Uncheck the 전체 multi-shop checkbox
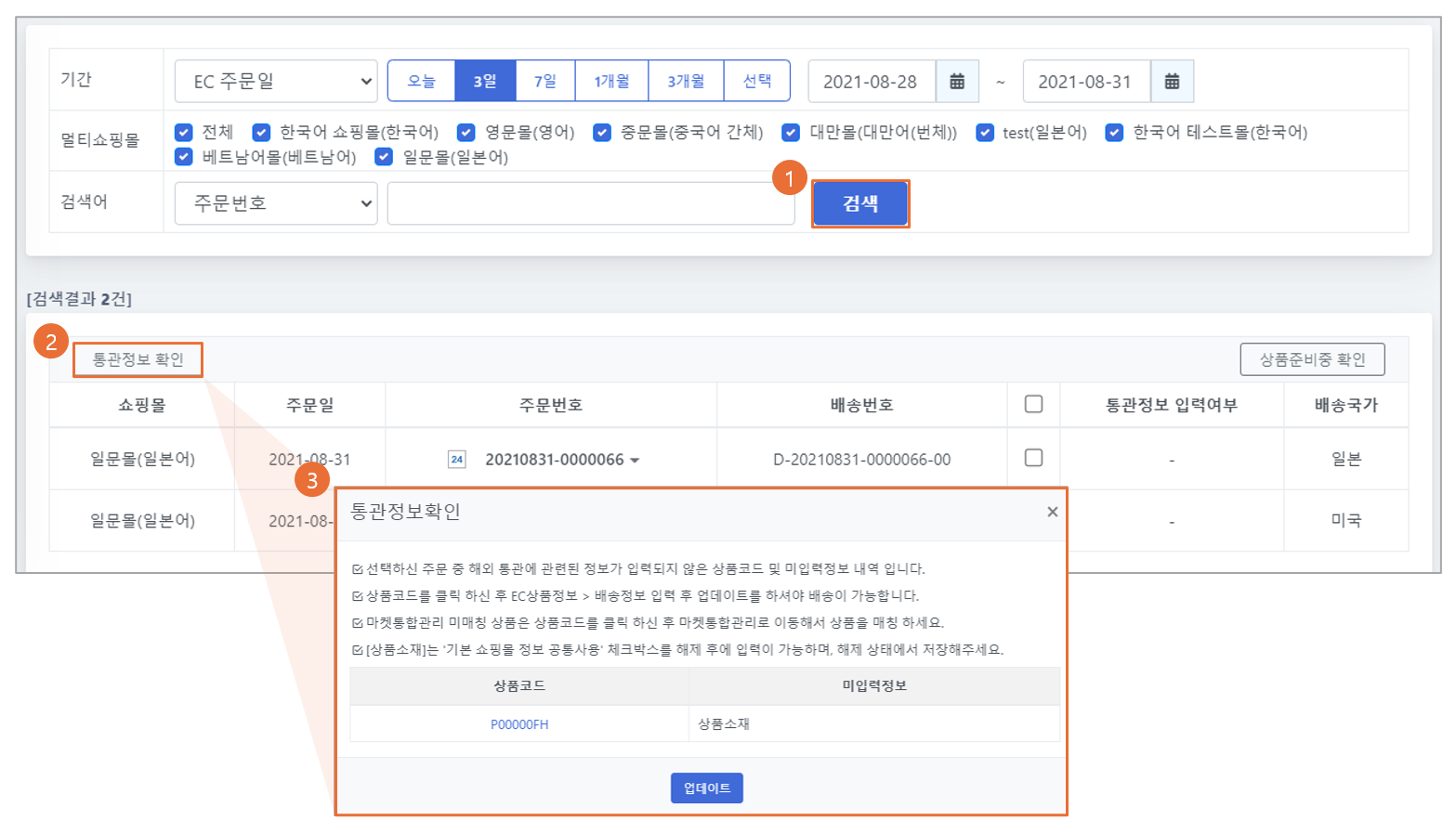1456x833 pixels. (x=184, y=133)
